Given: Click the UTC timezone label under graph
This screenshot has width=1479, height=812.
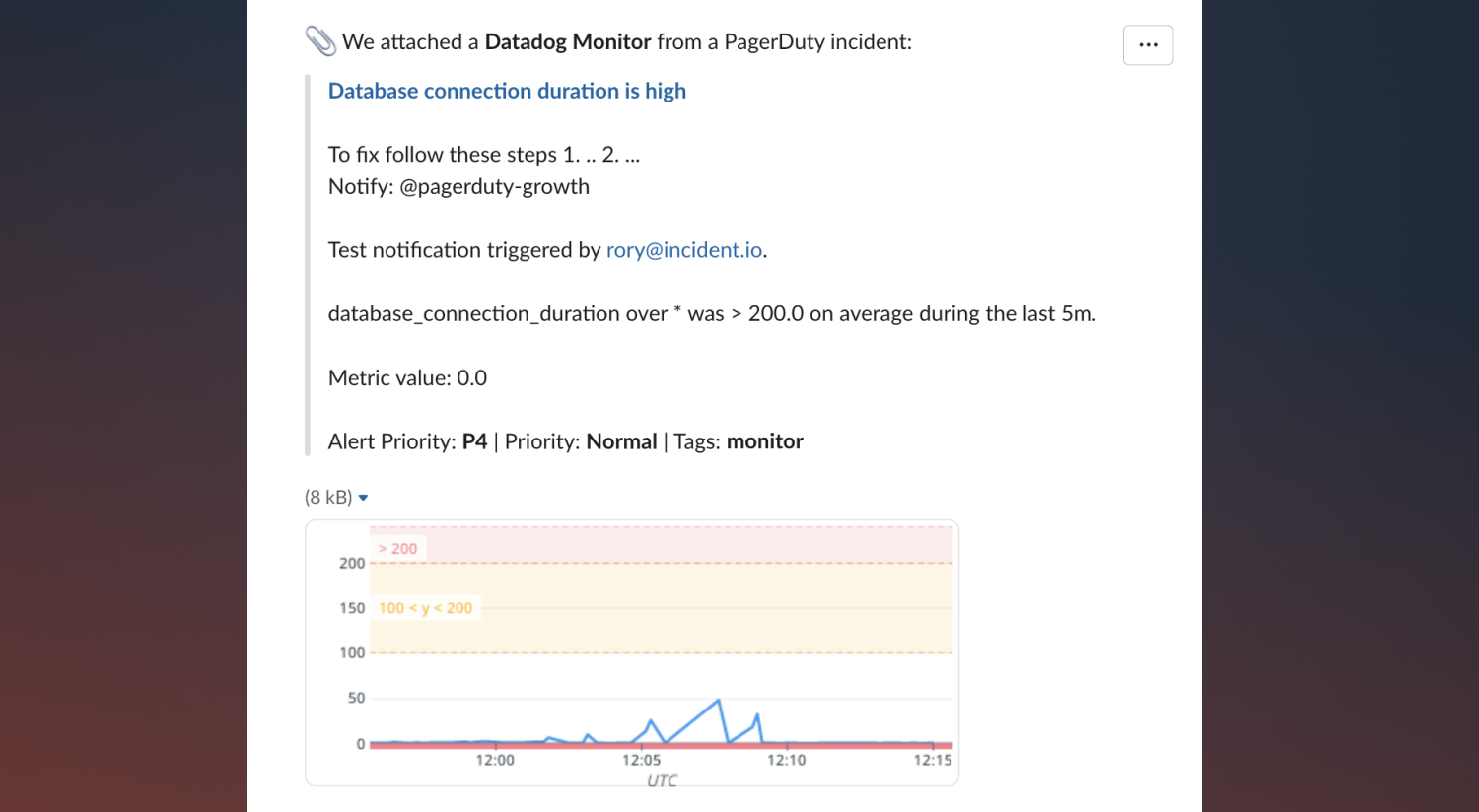Looking at the screenshot, I should coord(662,779).
